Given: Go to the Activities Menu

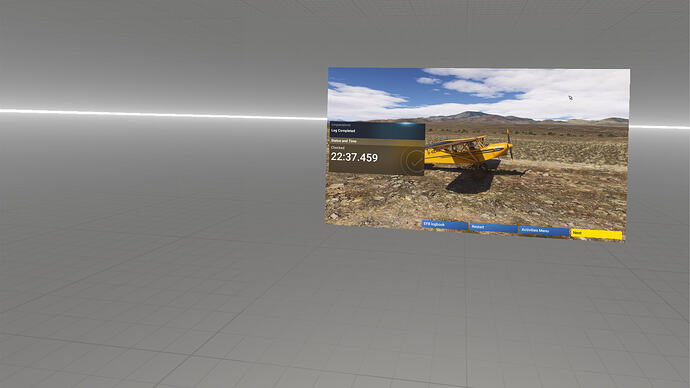Looking at the screenshot, I should pyautogui.click(x=544, y=231).
